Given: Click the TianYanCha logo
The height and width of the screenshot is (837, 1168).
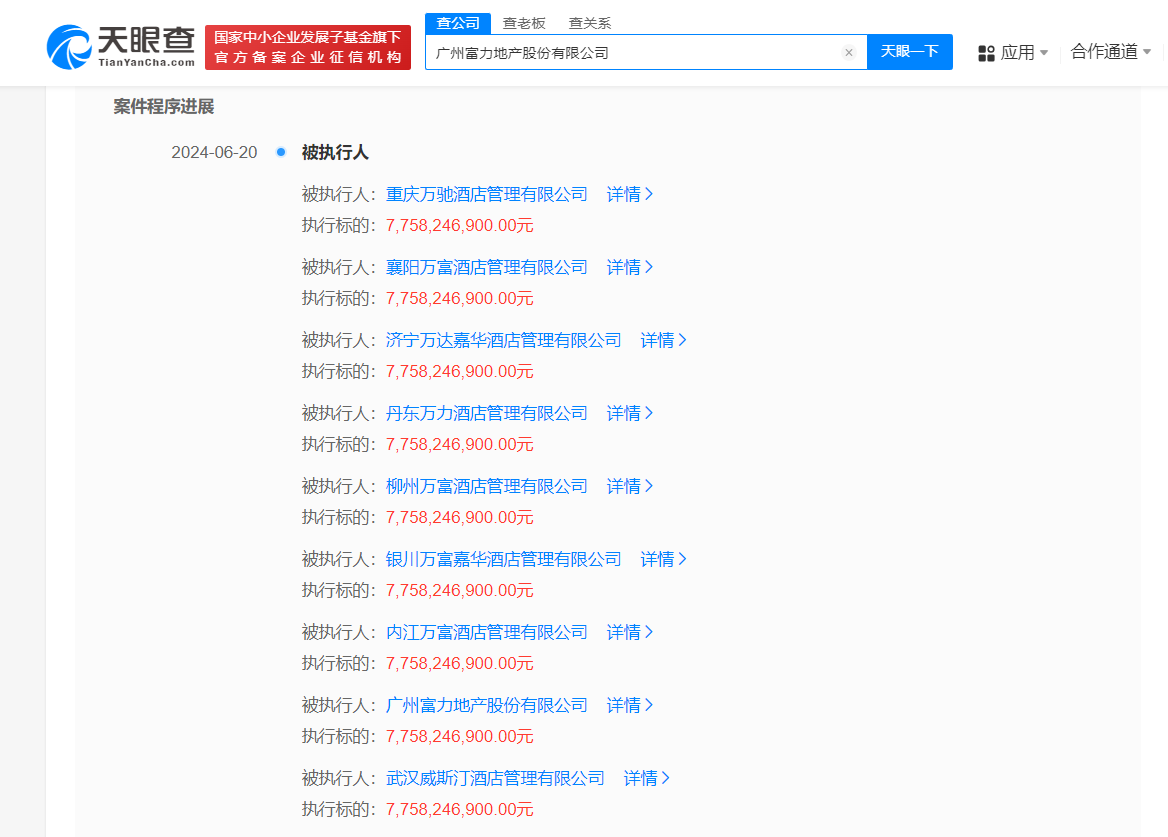Looking at the screenshot, I should 121,47.
